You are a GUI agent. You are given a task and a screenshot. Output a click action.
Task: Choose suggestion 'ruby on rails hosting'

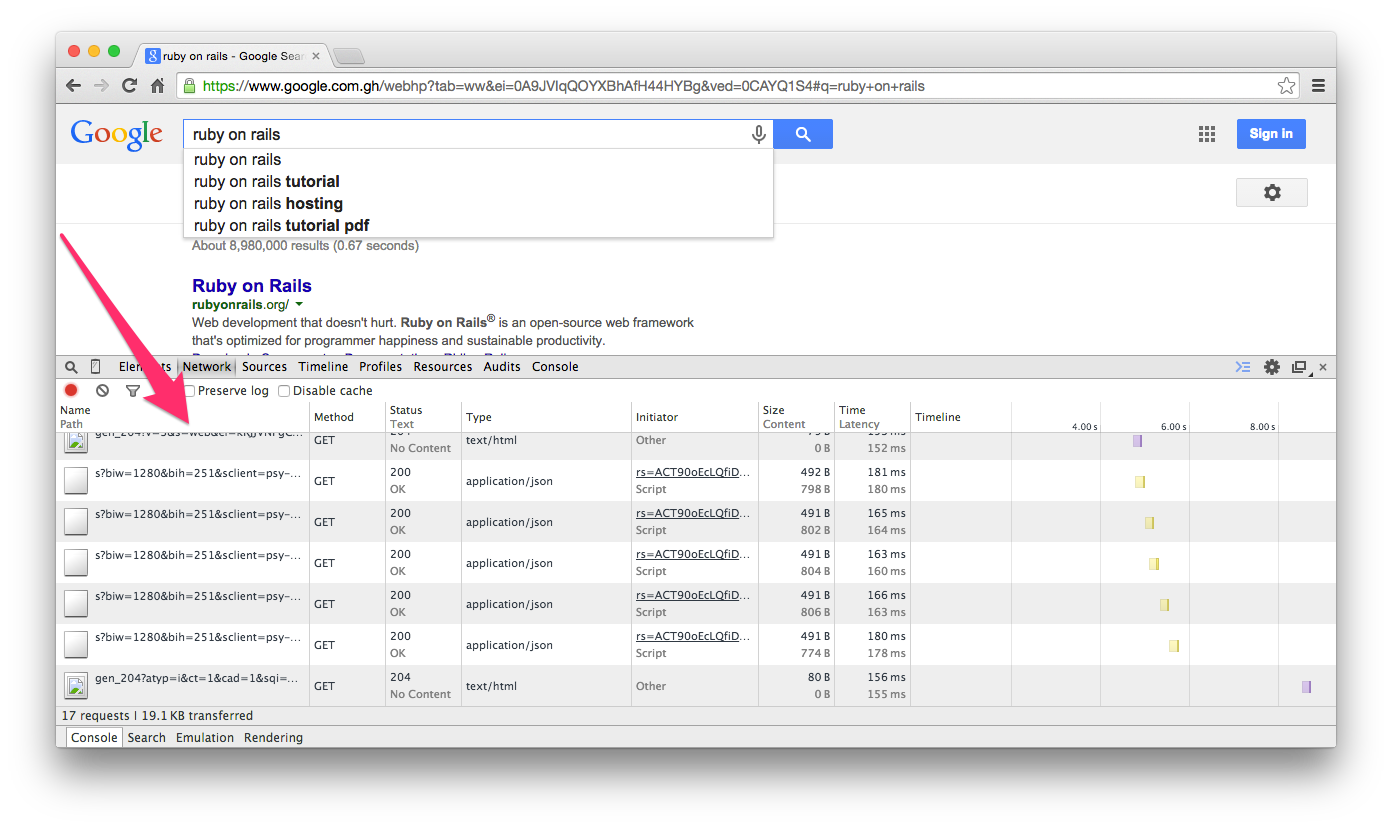(268, 204)
